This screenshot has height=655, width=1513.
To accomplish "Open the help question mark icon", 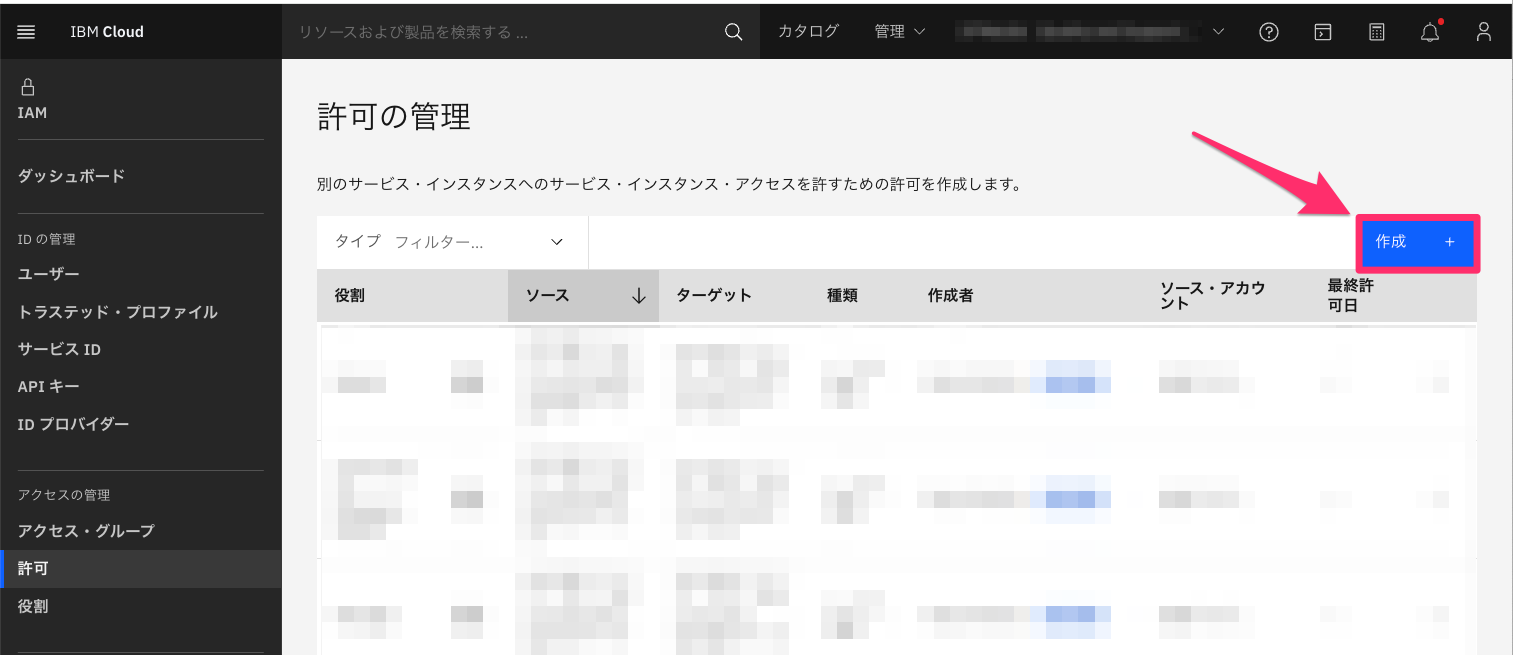I will coord(1268,31).
